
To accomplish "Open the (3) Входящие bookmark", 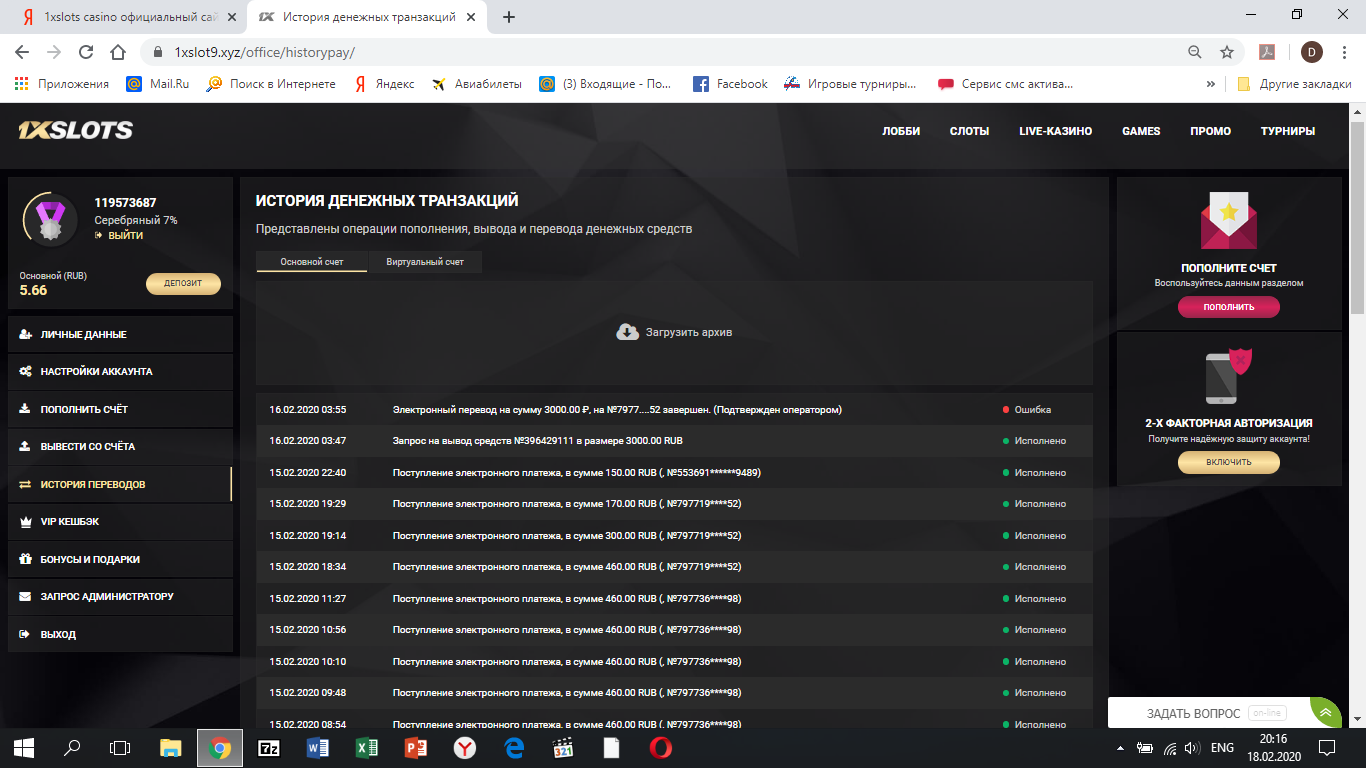I will click(x=606, y=84).
